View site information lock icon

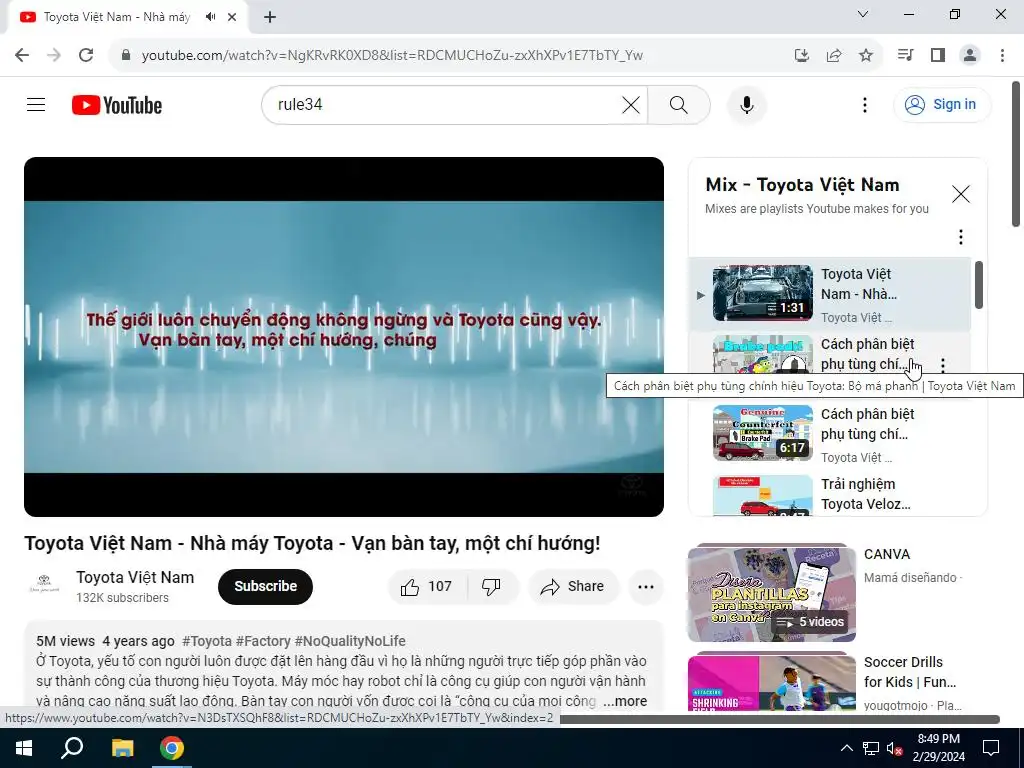point(126,55)
